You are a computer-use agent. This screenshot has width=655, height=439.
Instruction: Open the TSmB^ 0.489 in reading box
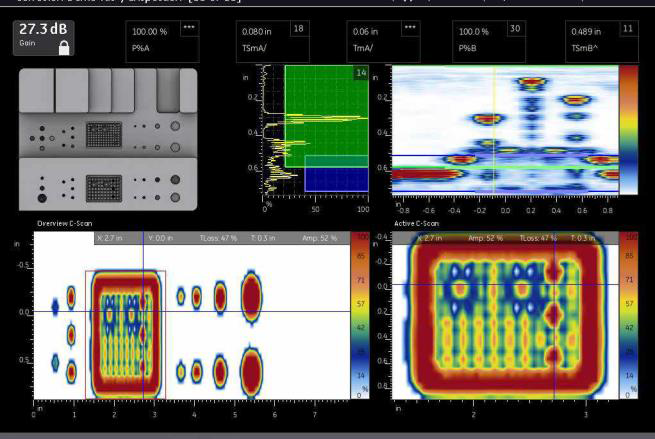coord(602,42)
